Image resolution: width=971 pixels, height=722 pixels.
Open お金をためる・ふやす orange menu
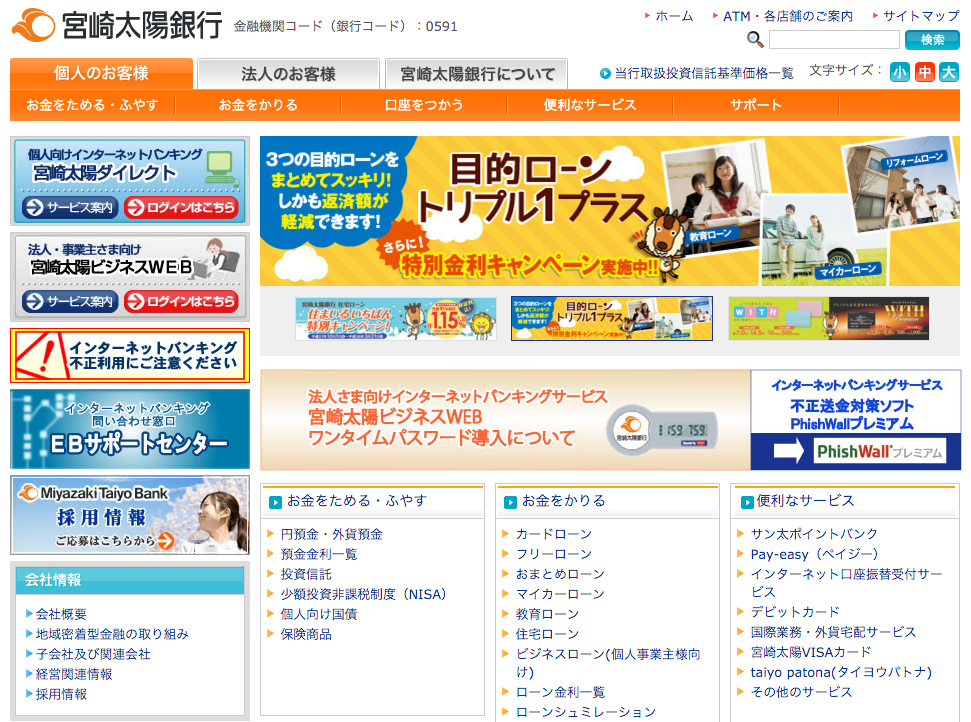[92, 105]
